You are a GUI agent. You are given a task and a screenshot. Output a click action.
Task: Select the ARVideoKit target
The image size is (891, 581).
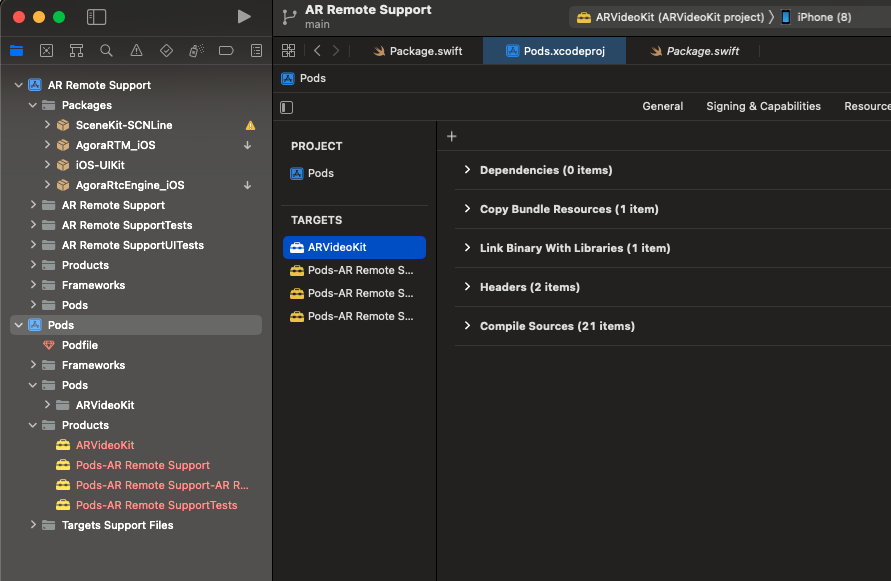(354, 247)
